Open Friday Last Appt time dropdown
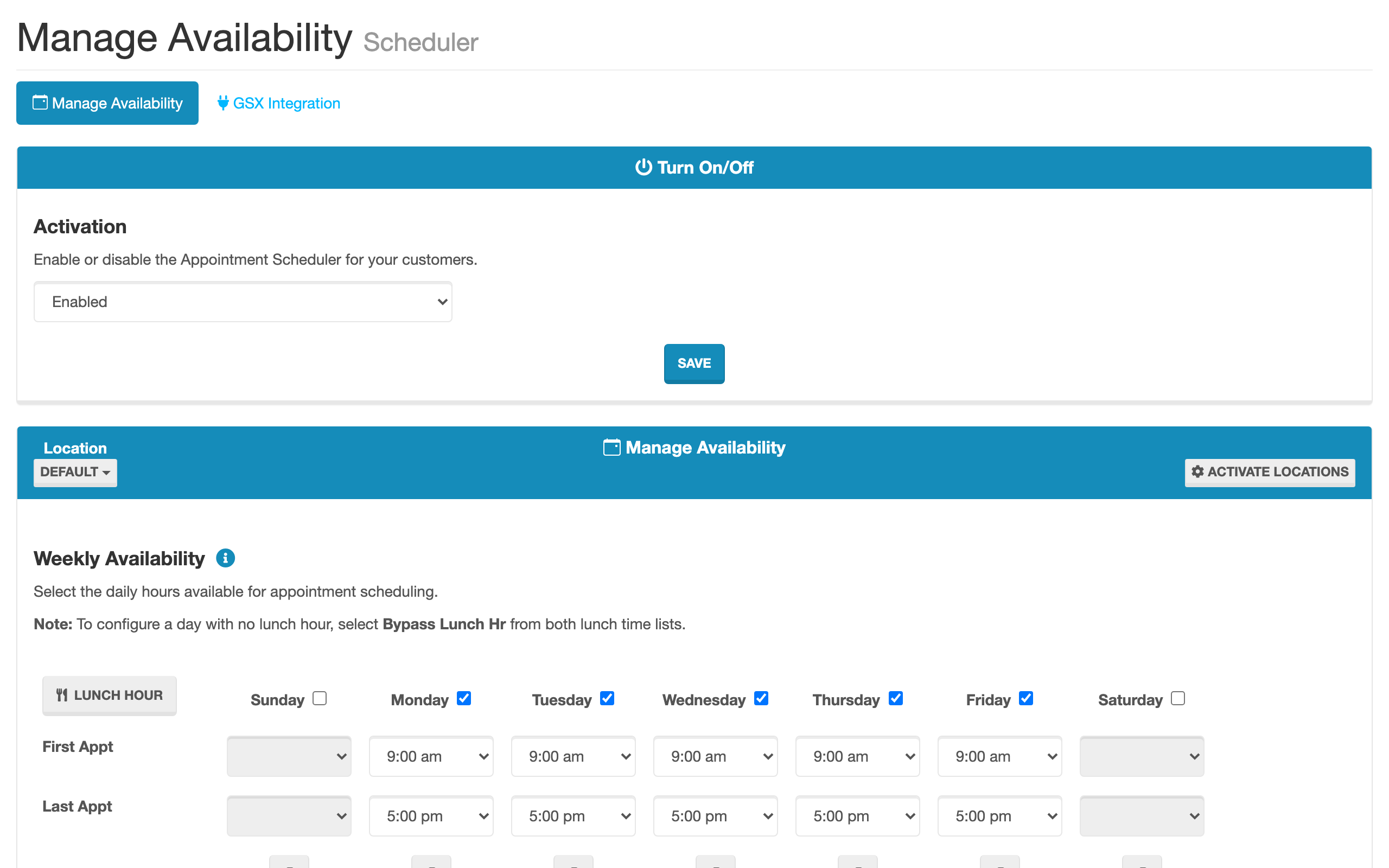Screen dimensions: 1389x868 point(1000,816)
